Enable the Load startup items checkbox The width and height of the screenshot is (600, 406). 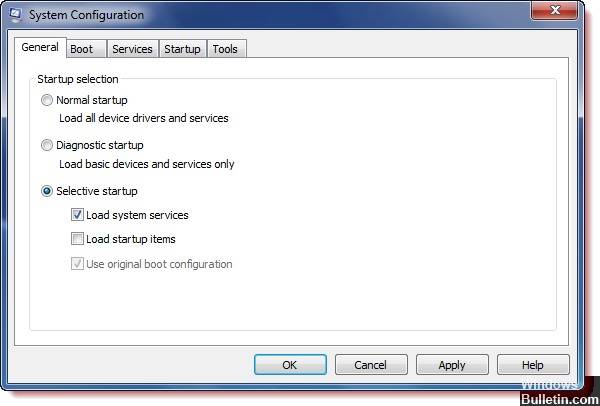77,239
